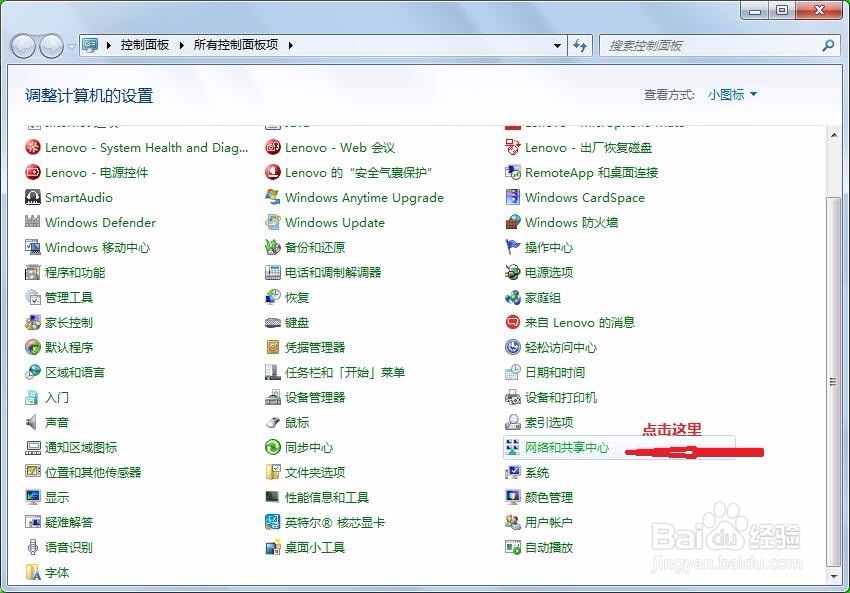Open the 同步中心 green sync icon
This screenshot has height=593, width=850.
[x=273, y=447]
